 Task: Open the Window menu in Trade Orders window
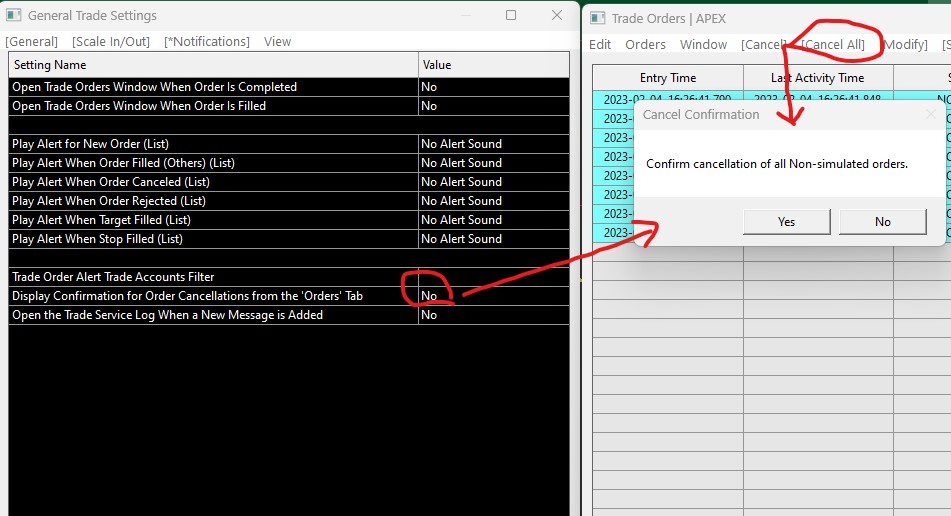pos(704,44)
